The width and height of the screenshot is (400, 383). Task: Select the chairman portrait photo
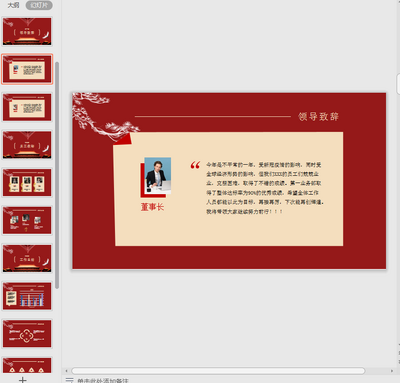(157, 176)
